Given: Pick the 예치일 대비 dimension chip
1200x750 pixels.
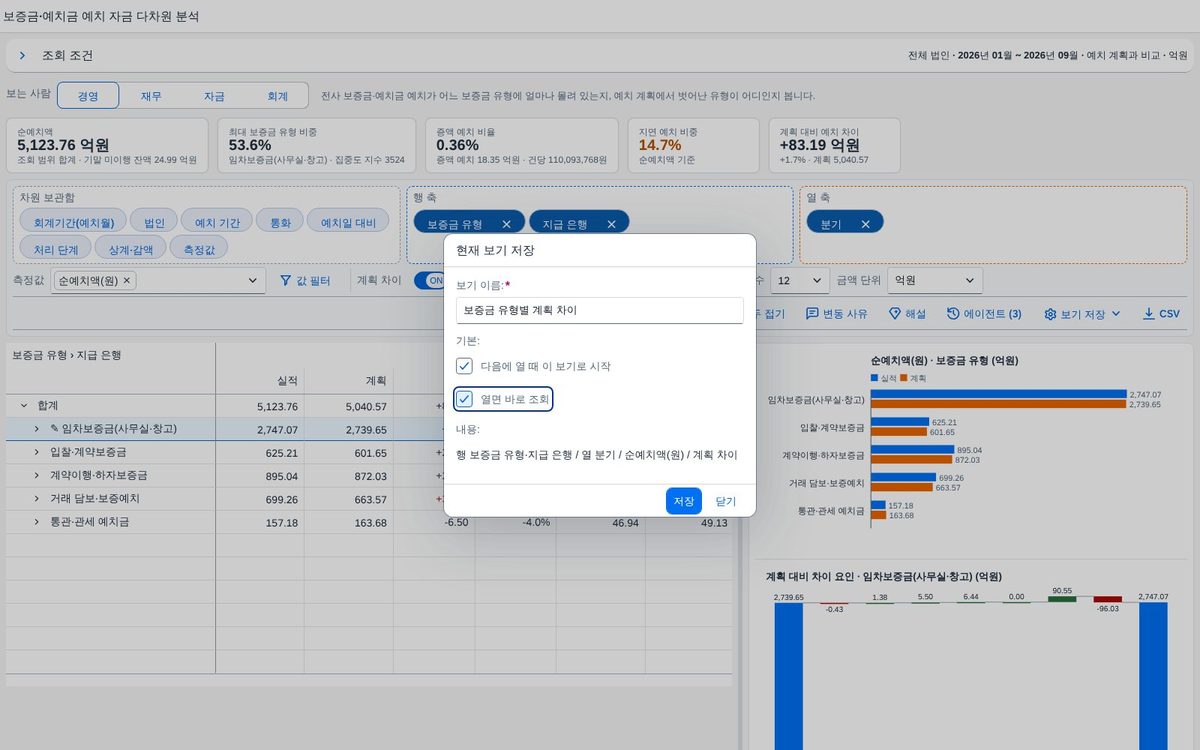Looking at the screenshot, I should [x=348, y=222].
